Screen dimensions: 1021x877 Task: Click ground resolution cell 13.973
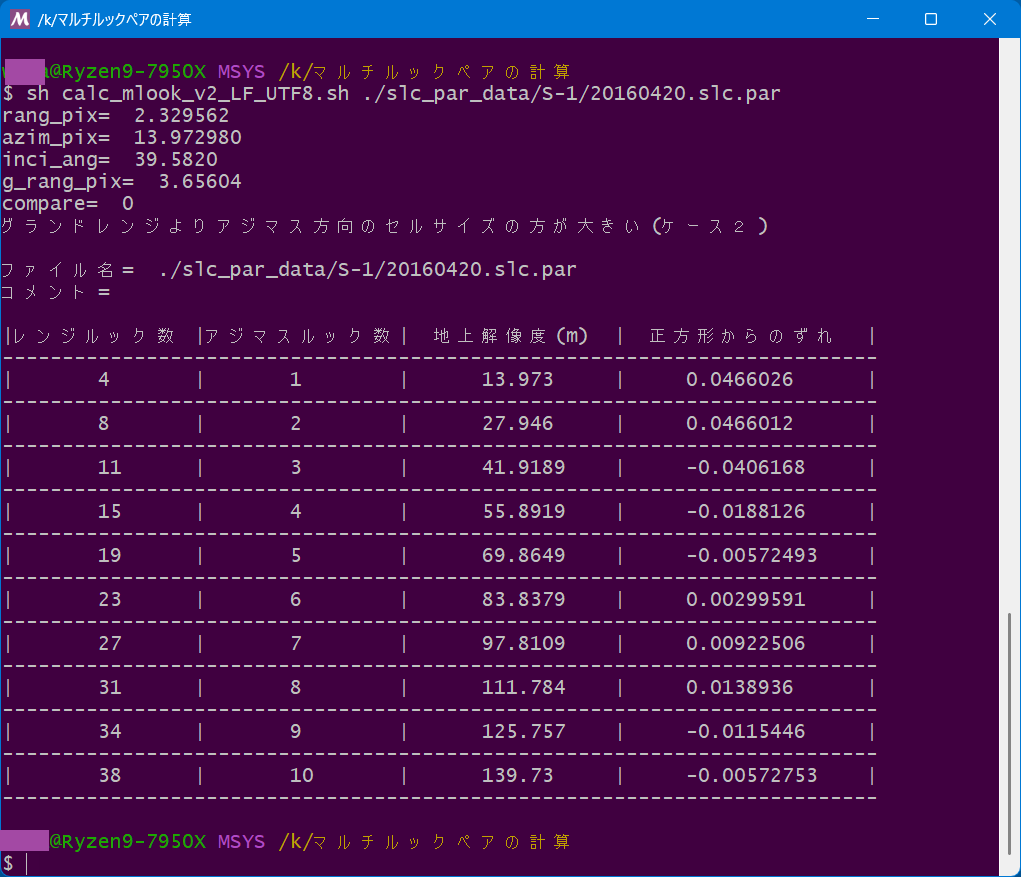(518, 380)
